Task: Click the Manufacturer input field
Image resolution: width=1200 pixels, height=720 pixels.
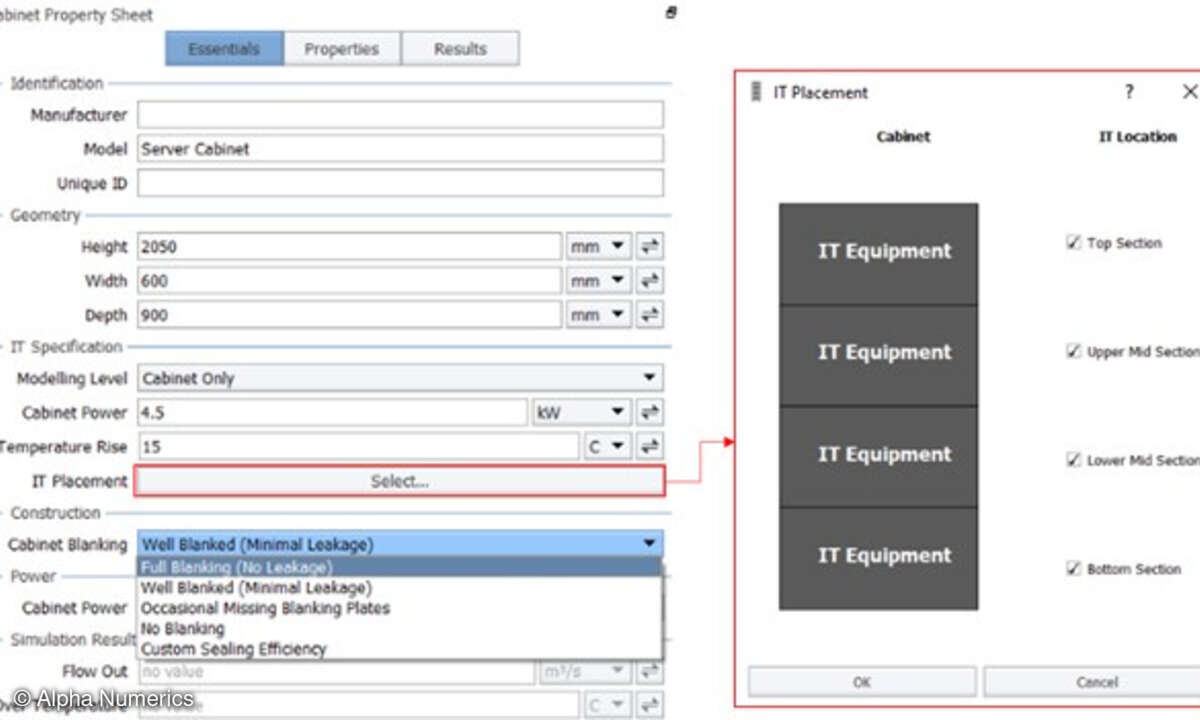Action: tap(400, 115)
